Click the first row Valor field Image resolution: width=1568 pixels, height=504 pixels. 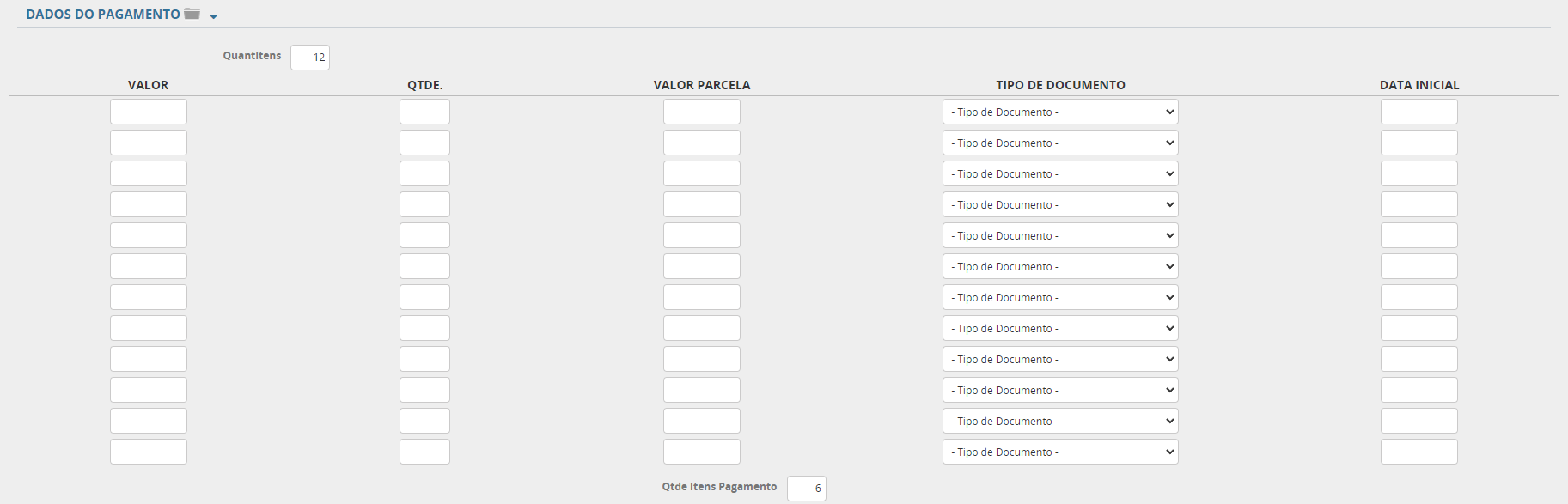pos(149,112)
